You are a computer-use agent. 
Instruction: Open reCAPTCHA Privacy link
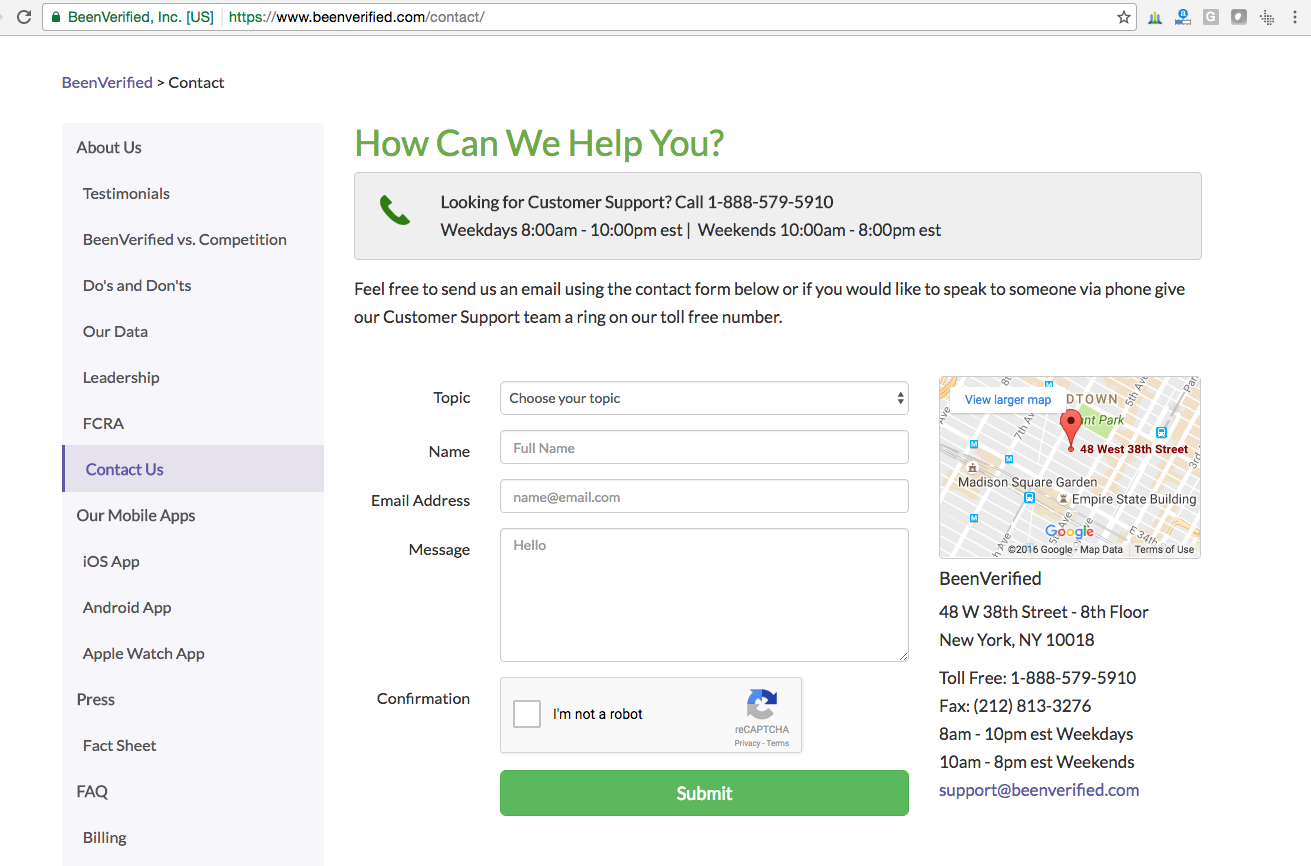[x=746, y=743]
